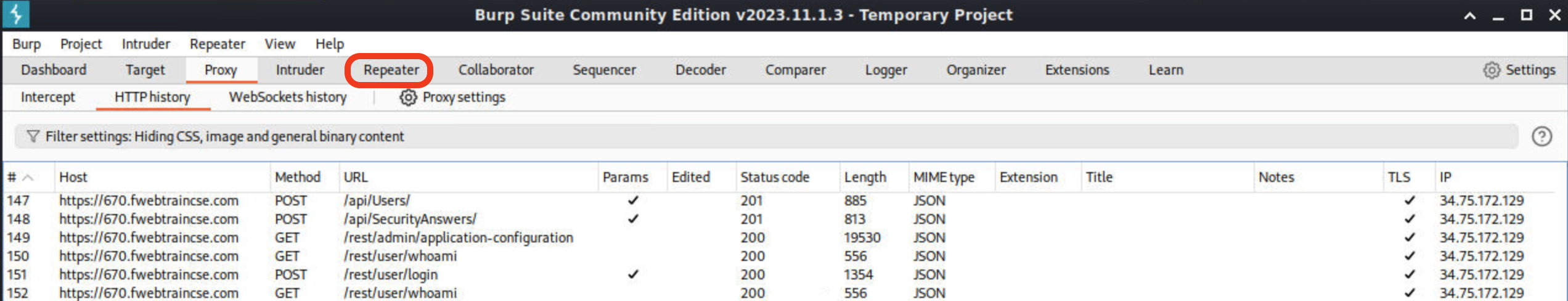The image size is (1568, 301).
Task: Open the Help menu
Action: [330, 44]
